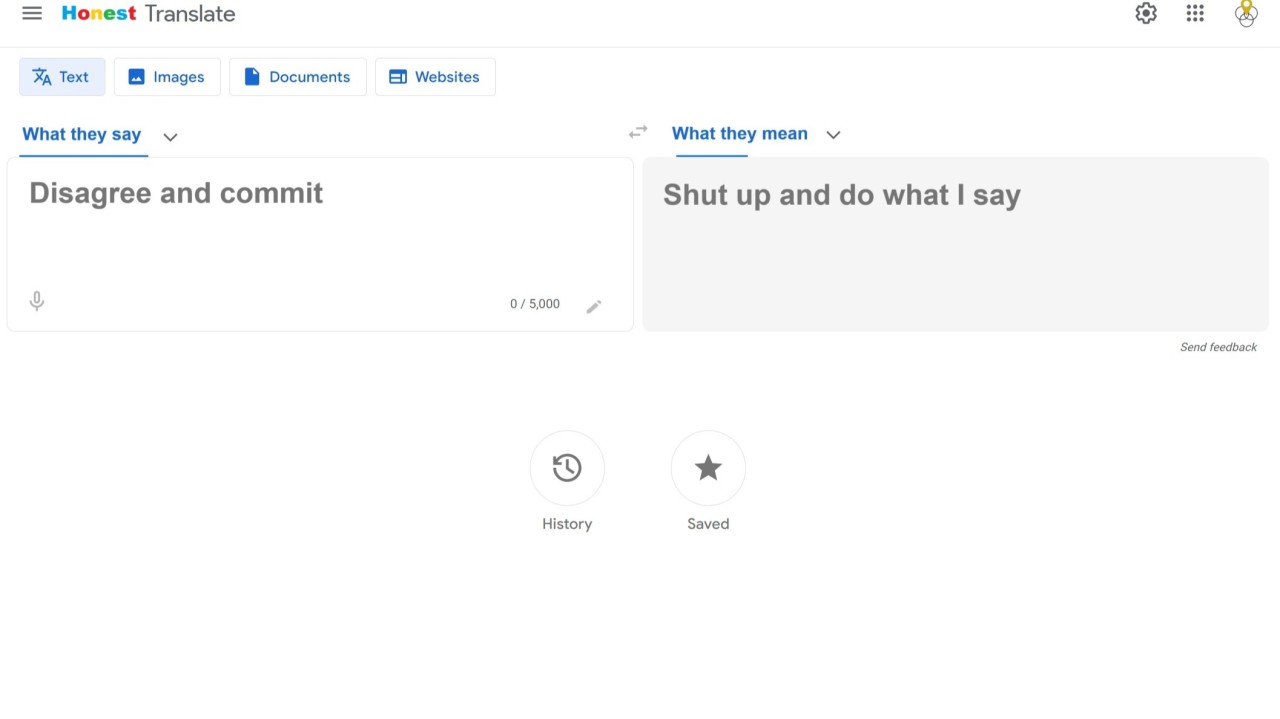
Task: Switch to the Documents tab
Action: tap(298, 77)
